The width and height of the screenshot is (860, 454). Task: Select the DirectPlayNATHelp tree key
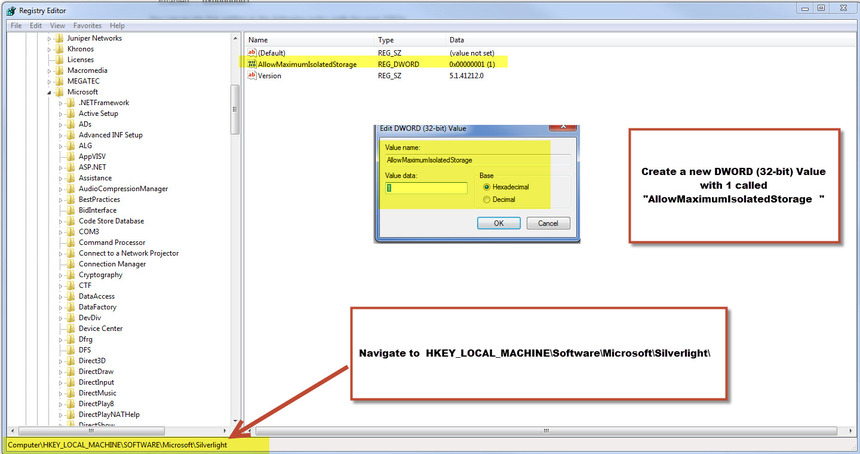coord(109,415)
